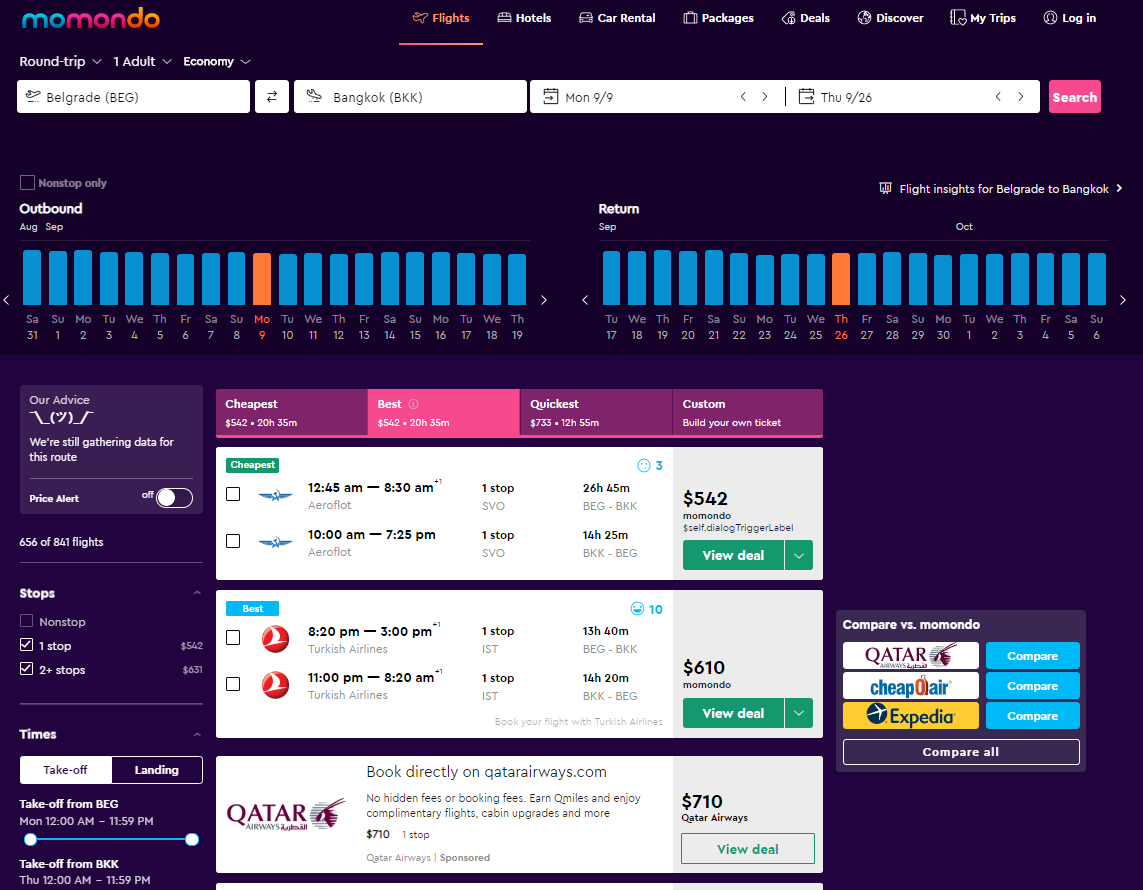The height and width of the screenshot is (890, 1143).
Task: Open rating score 10 on Turkish result
Action: coord(647,609)
